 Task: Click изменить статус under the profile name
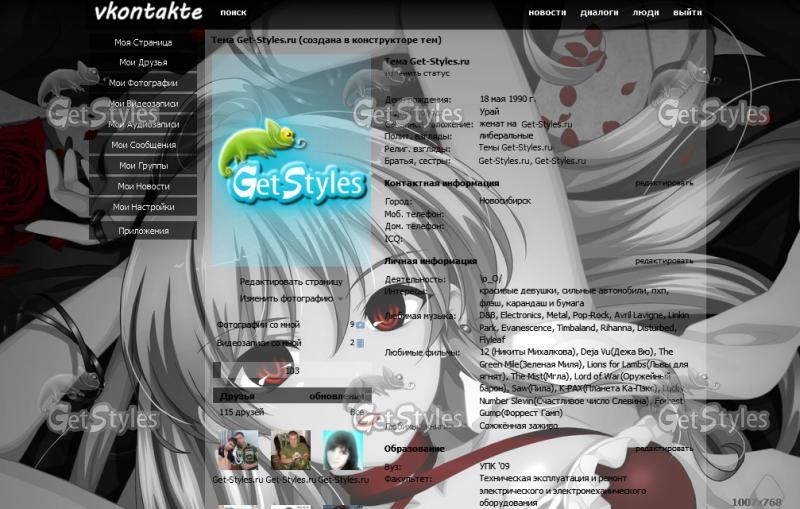point(417,73)
